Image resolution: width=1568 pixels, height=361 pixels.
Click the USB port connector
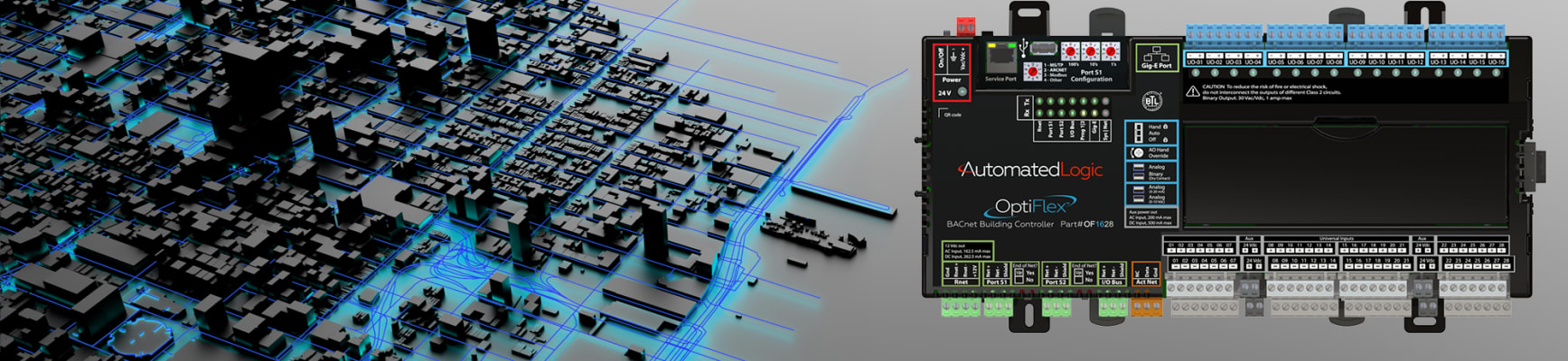1044,49
